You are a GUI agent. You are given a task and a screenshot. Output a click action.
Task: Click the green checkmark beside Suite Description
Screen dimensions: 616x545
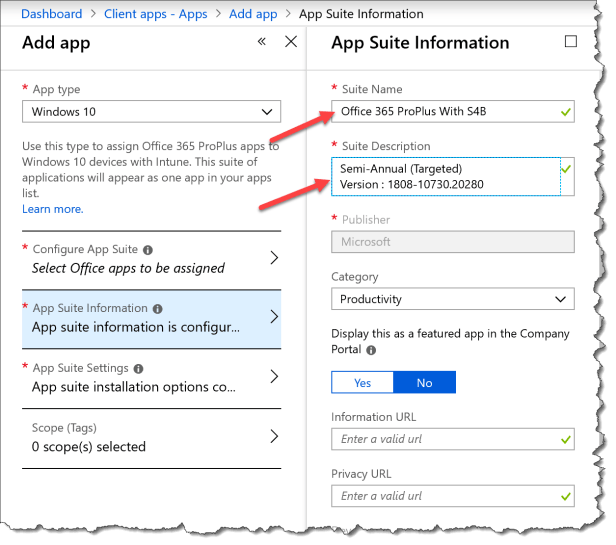tap(566, 169)
